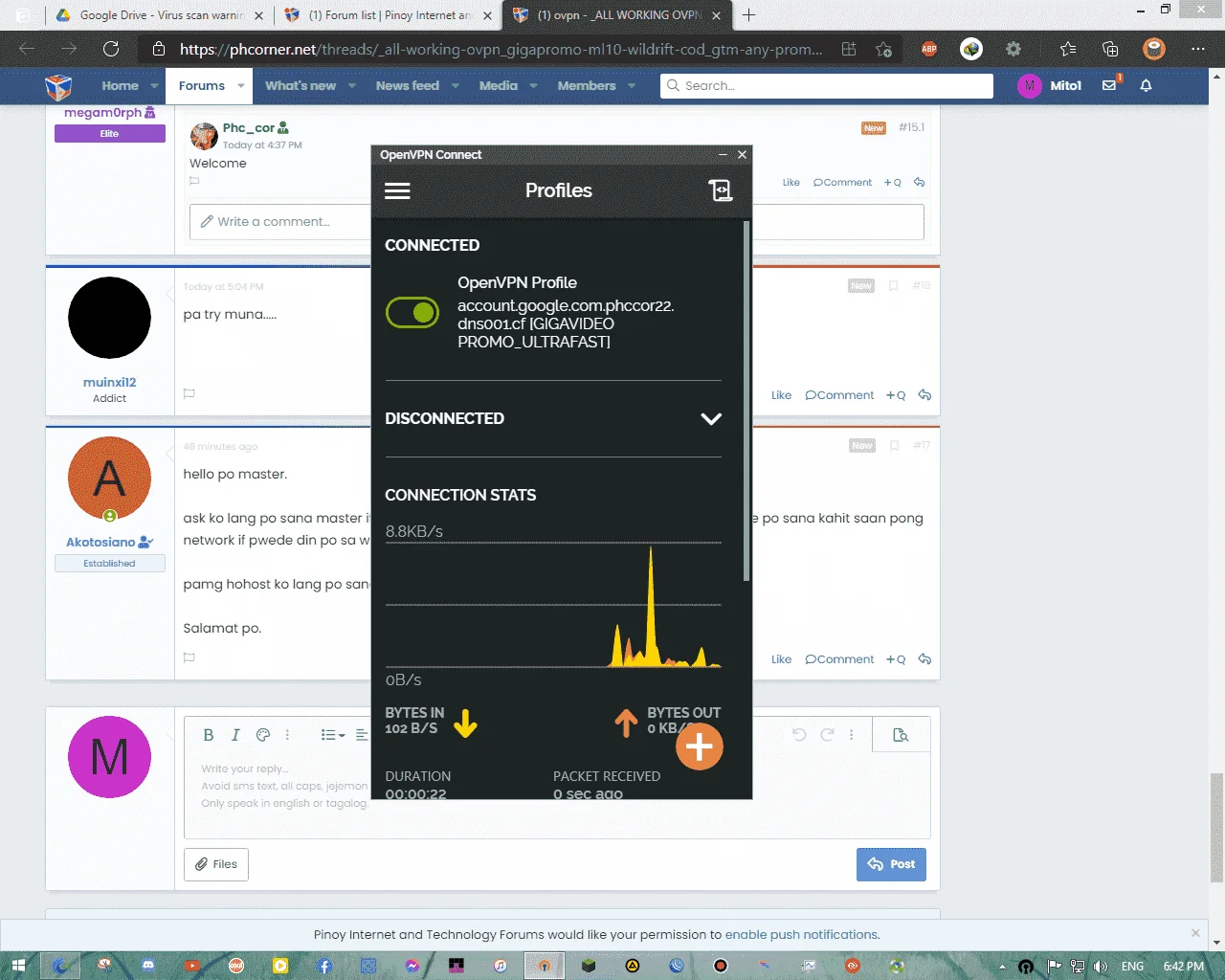Click the browser refresh icon
1225x980 pixels.
tap(111, 49)
